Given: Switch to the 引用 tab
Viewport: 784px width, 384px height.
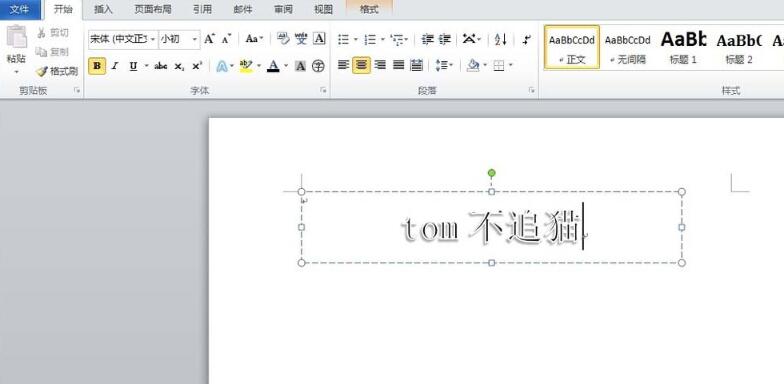Looking at the screenshot, I should coord(202,10).
